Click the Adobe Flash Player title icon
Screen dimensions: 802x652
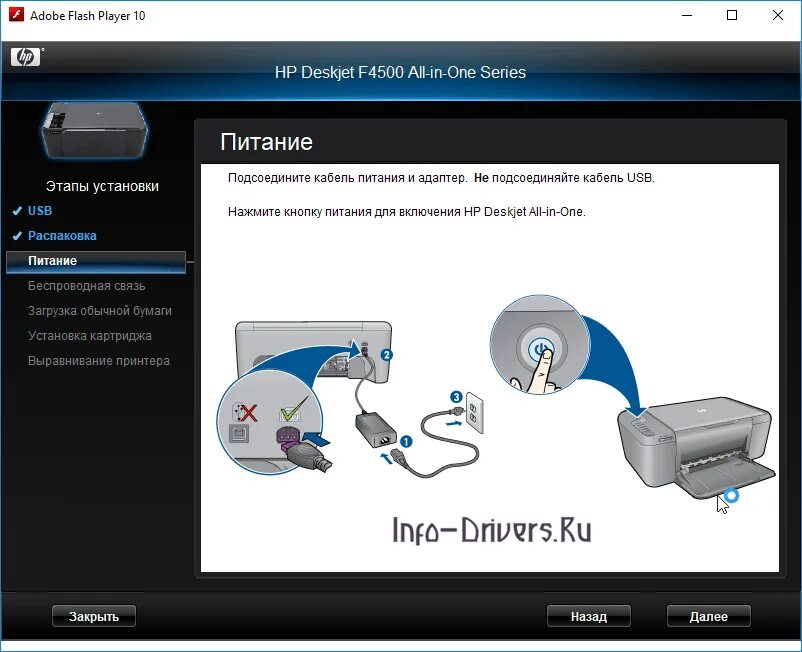coord(16,15)
